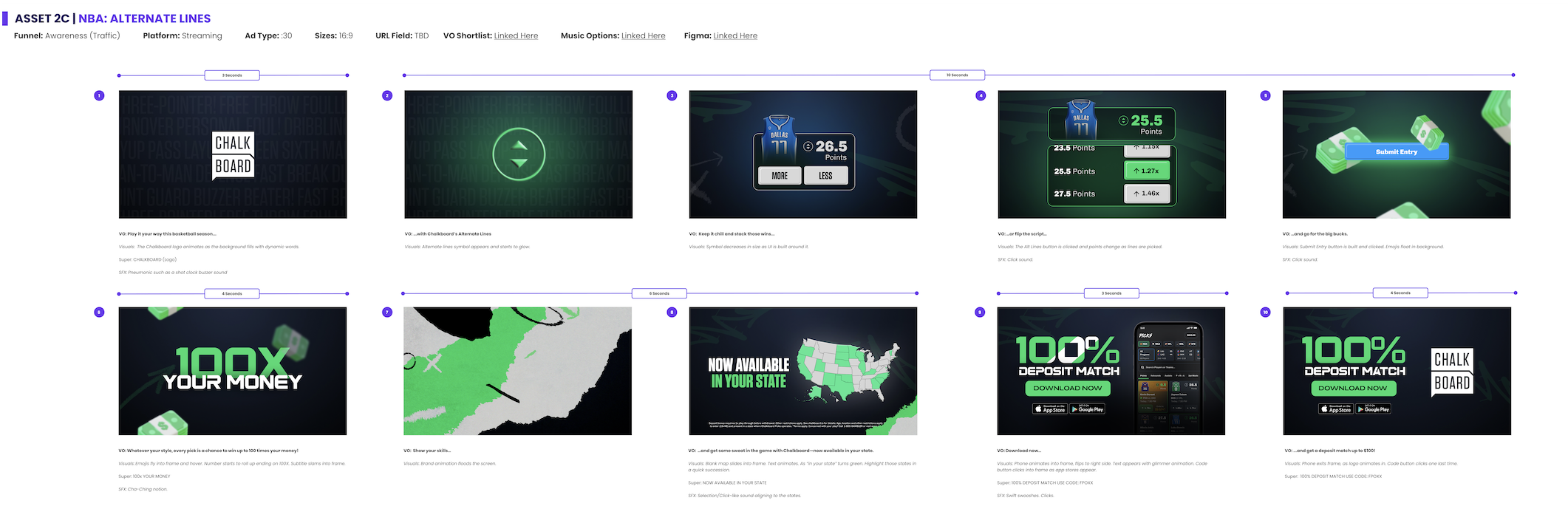The width and height of the screenshot is (1568, 526).
Task: Click the LESS button in frame 3
Action: [x=825, y=176]
